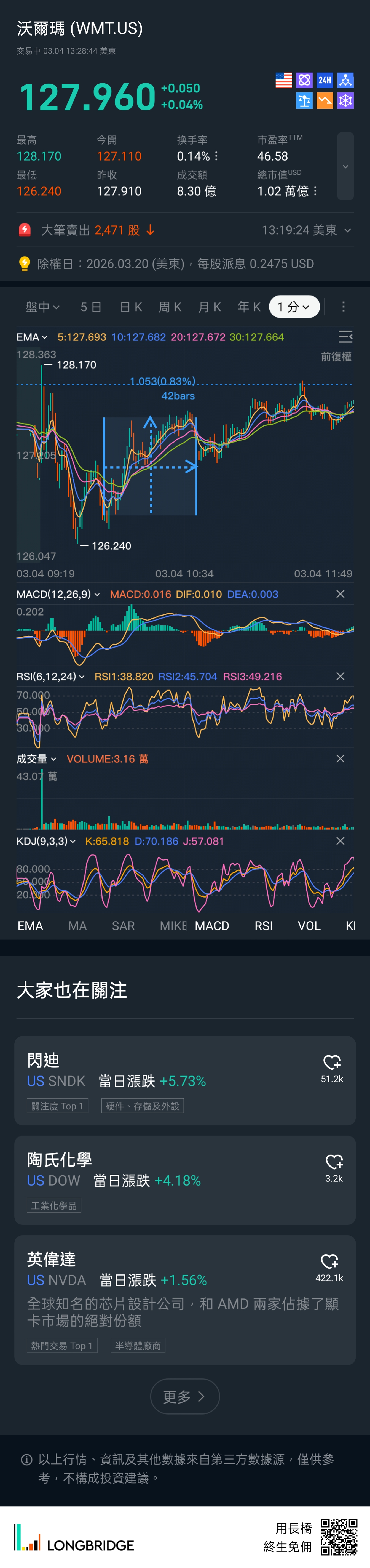Open the 1分 interval dropdown

[294, 307]
